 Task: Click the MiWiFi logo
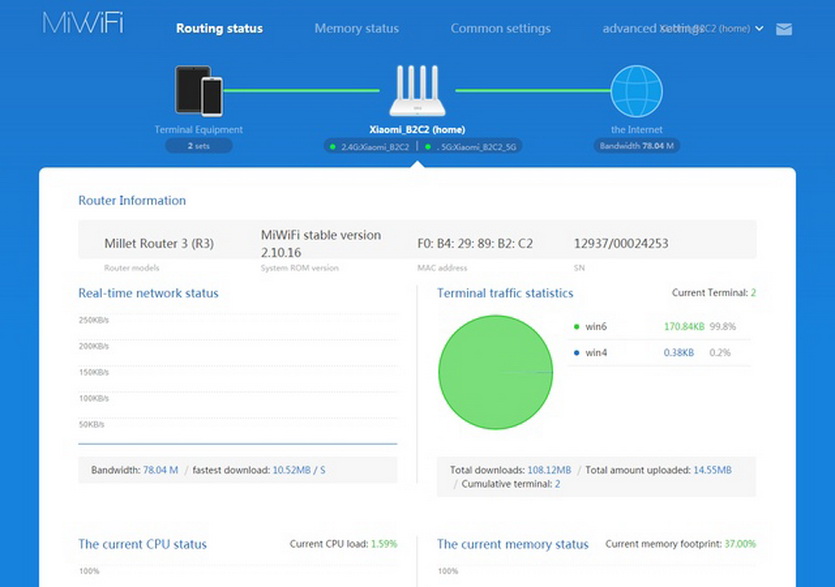pyautogui.click(x=82, y=24)
